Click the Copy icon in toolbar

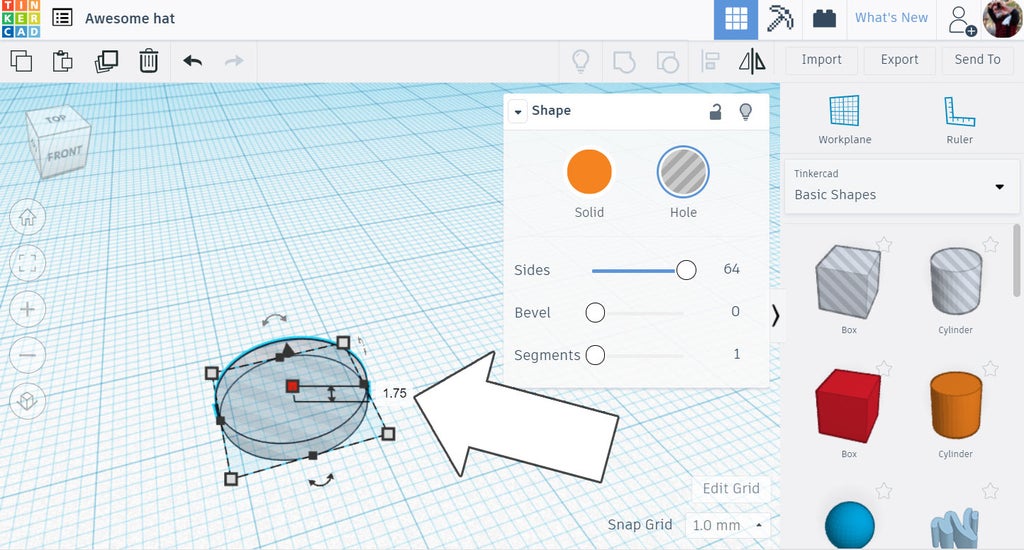(21, 61)
